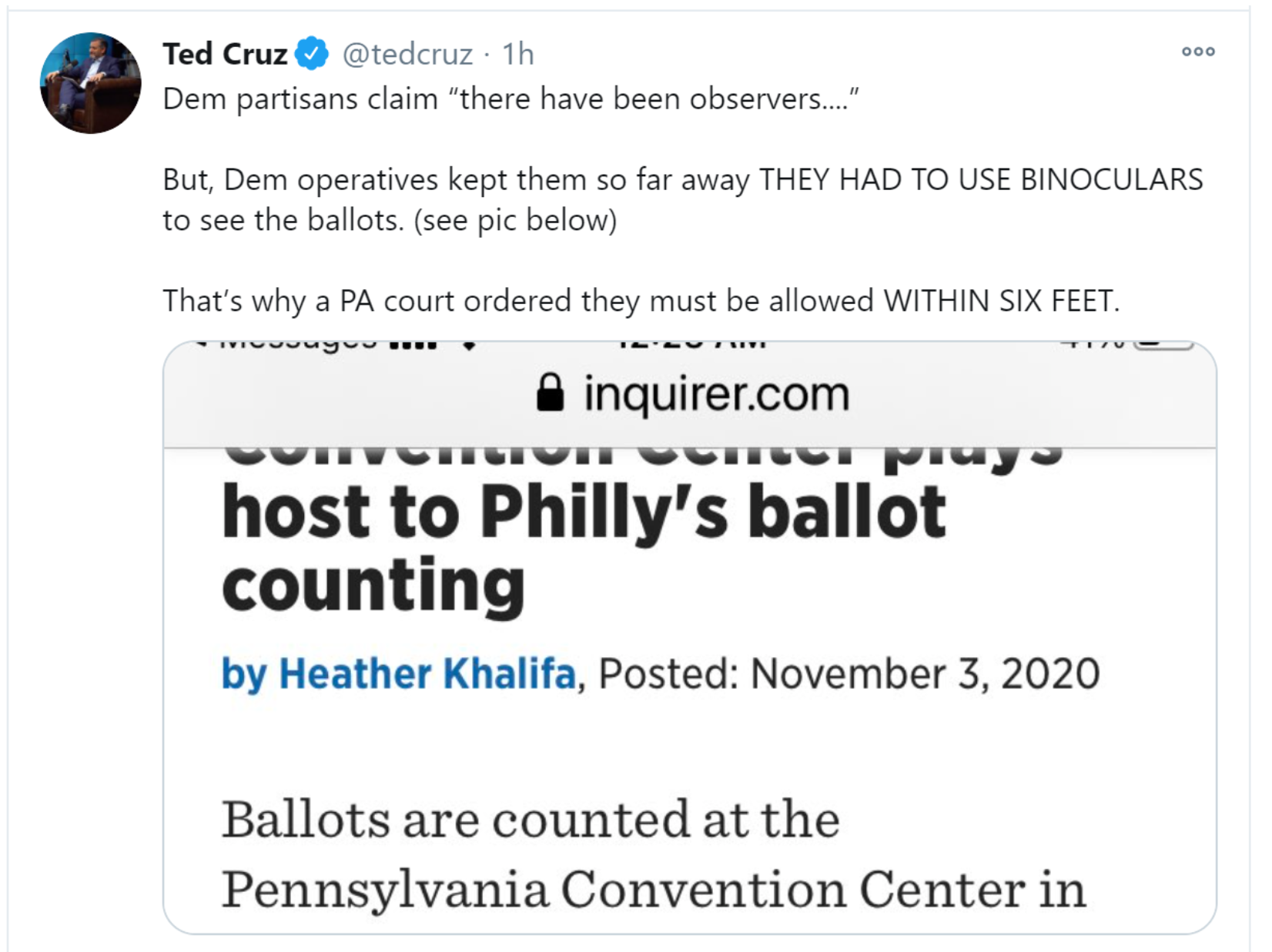Click the @tedcruz handle
This screenshot has height=952, width=1272.
pyautogui.click(x=407, y=55)
